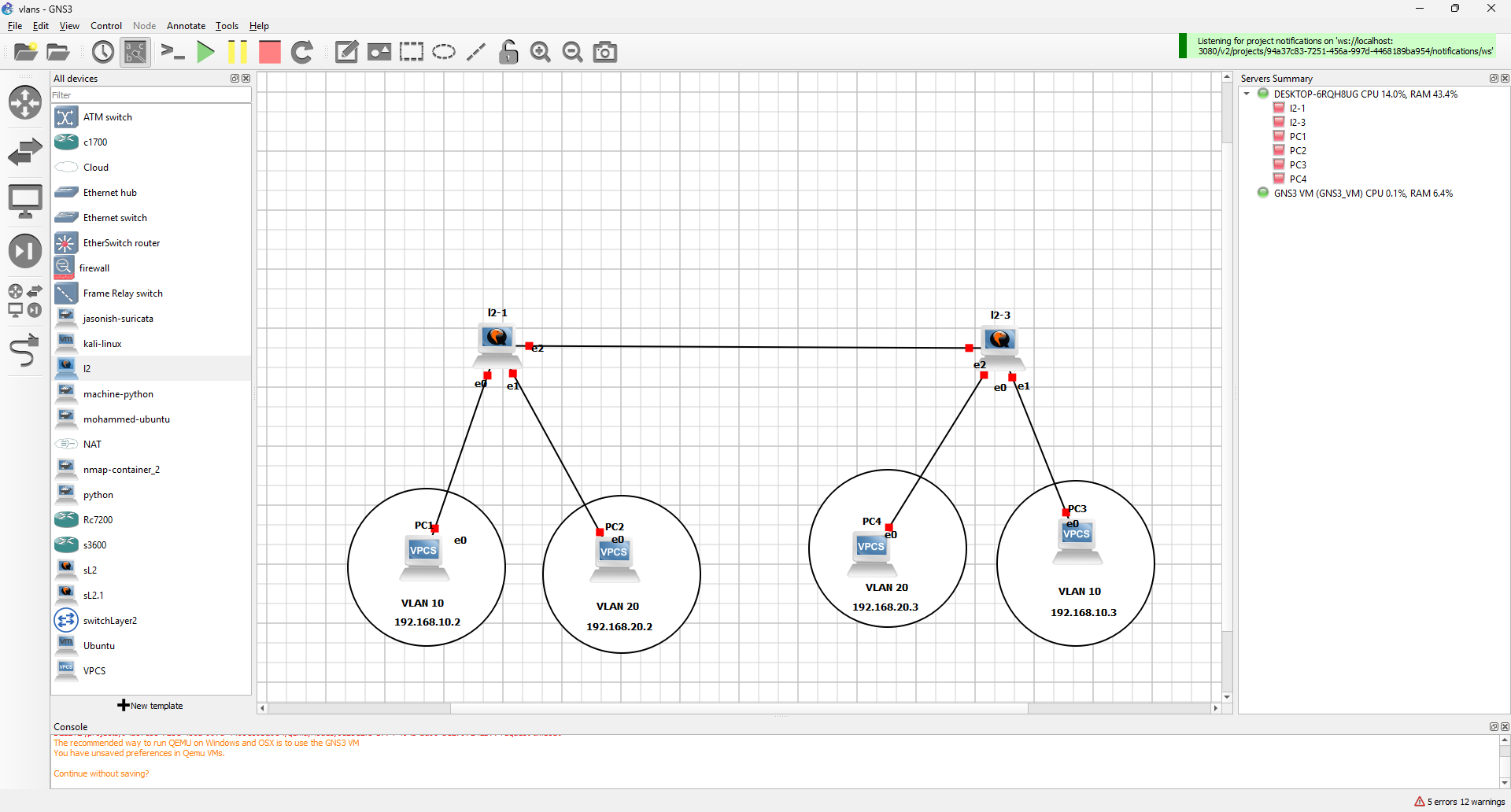Select the Add a link cable tool

click(x=25, y=350)
